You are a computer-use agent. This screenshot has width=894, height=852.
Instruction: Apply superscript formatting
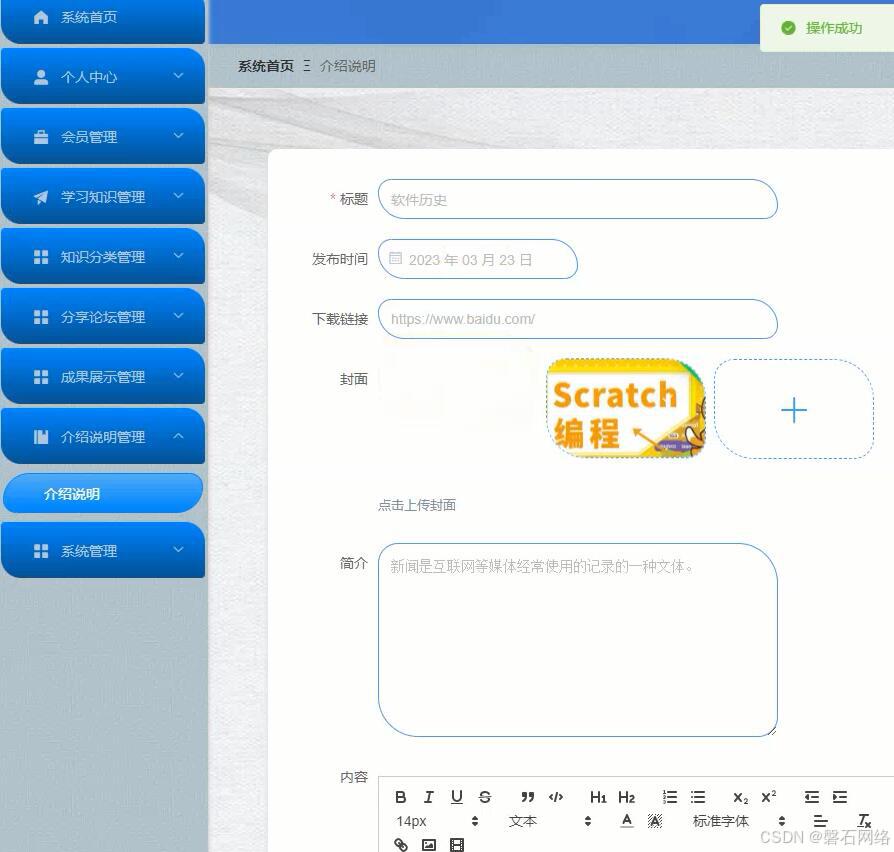[768, 797]
